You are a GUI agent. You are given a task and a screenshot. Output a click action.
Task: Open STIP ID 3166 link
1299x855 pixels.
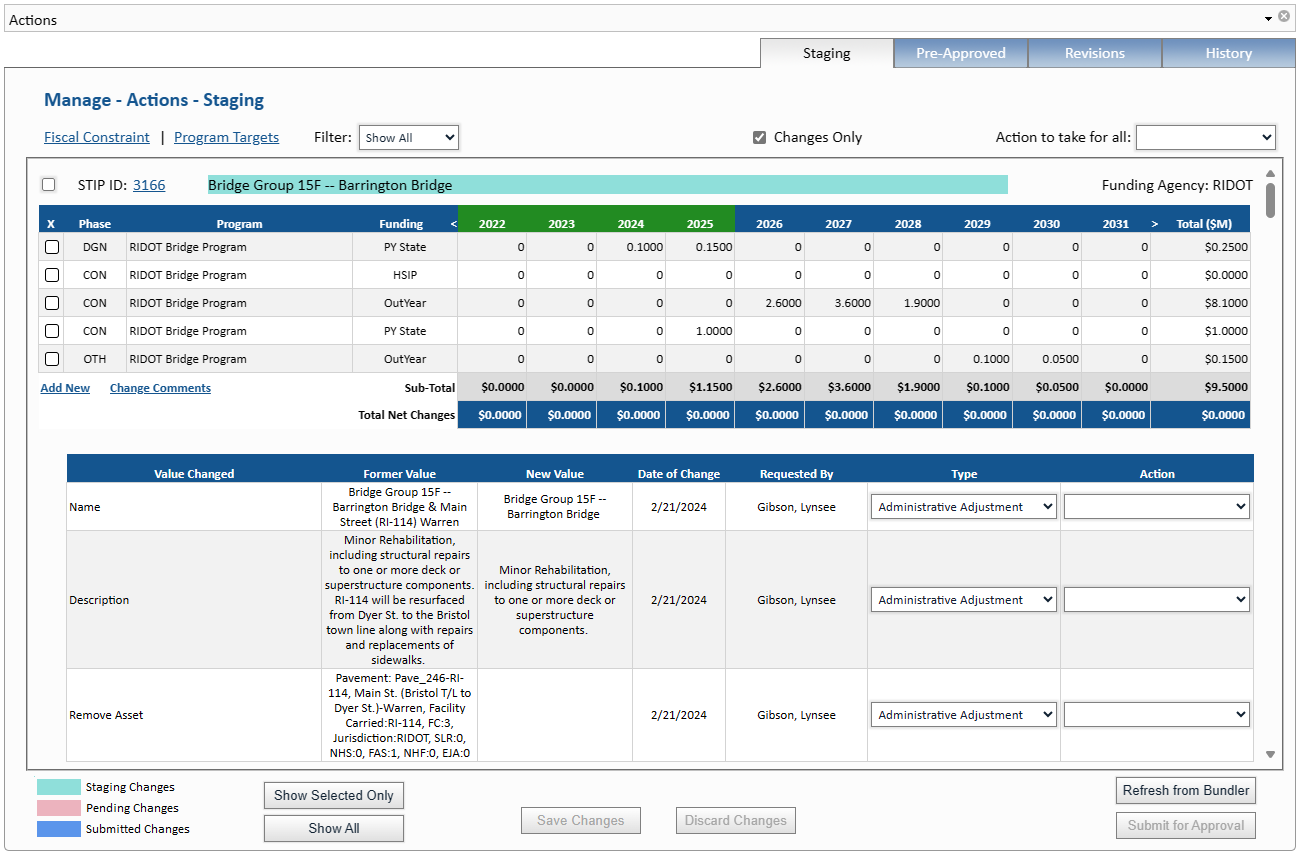[x=149, y=185]
